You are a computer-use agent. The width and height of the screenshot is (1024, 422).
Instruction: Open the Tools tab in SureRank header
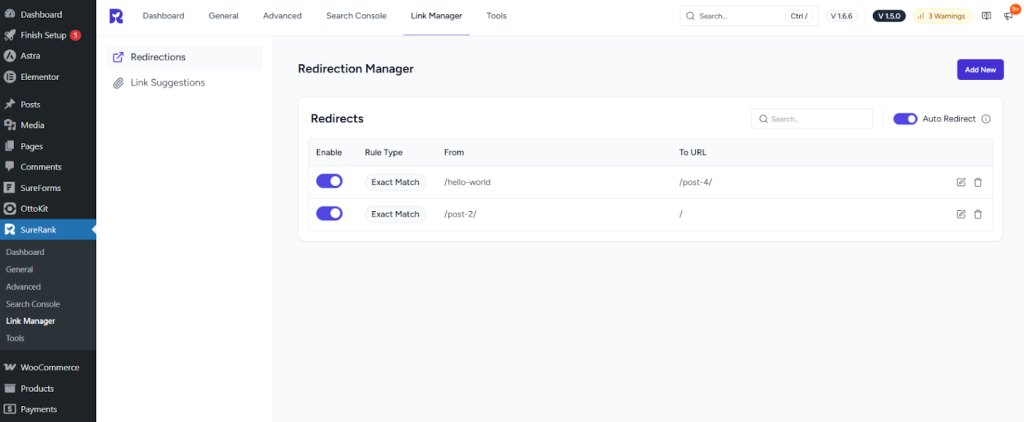coord(496,16)
